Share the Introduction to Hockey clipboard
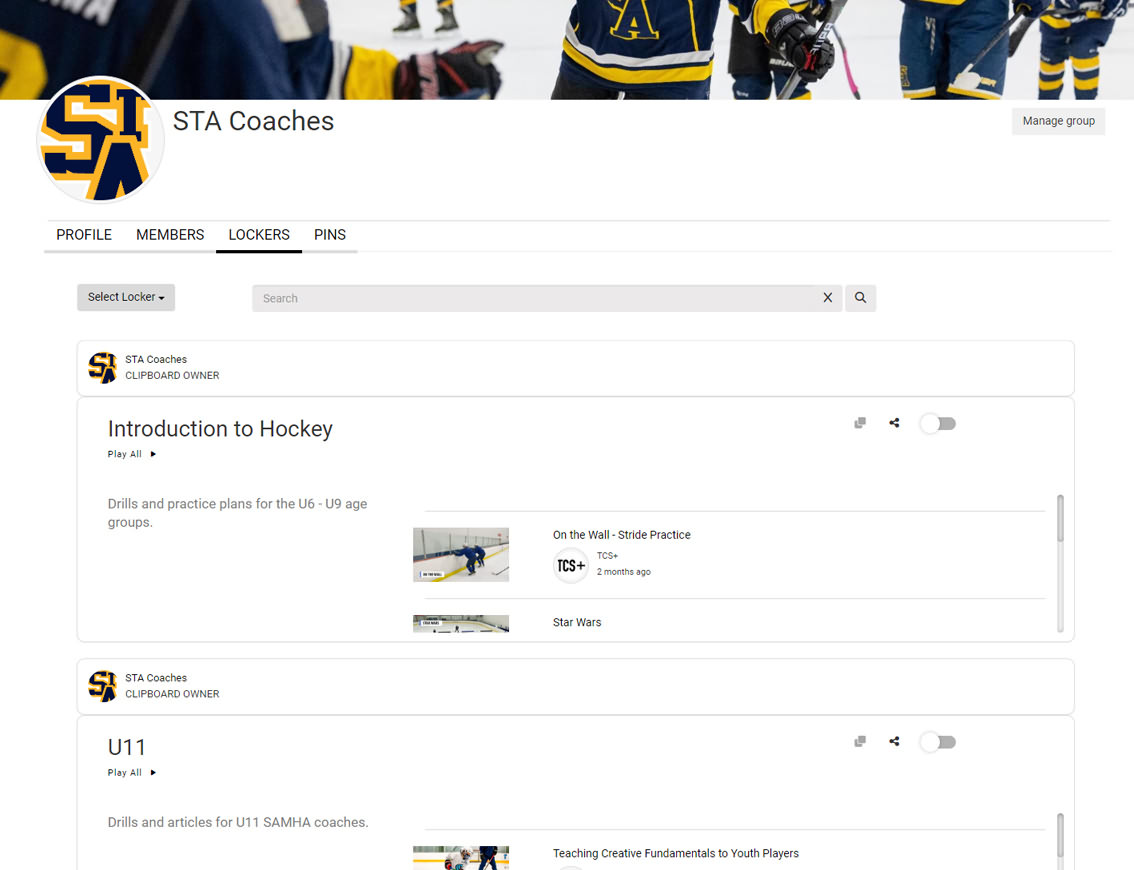This screenshot has width=1134, height=870. pyautogui.click(x=895, y=423)
